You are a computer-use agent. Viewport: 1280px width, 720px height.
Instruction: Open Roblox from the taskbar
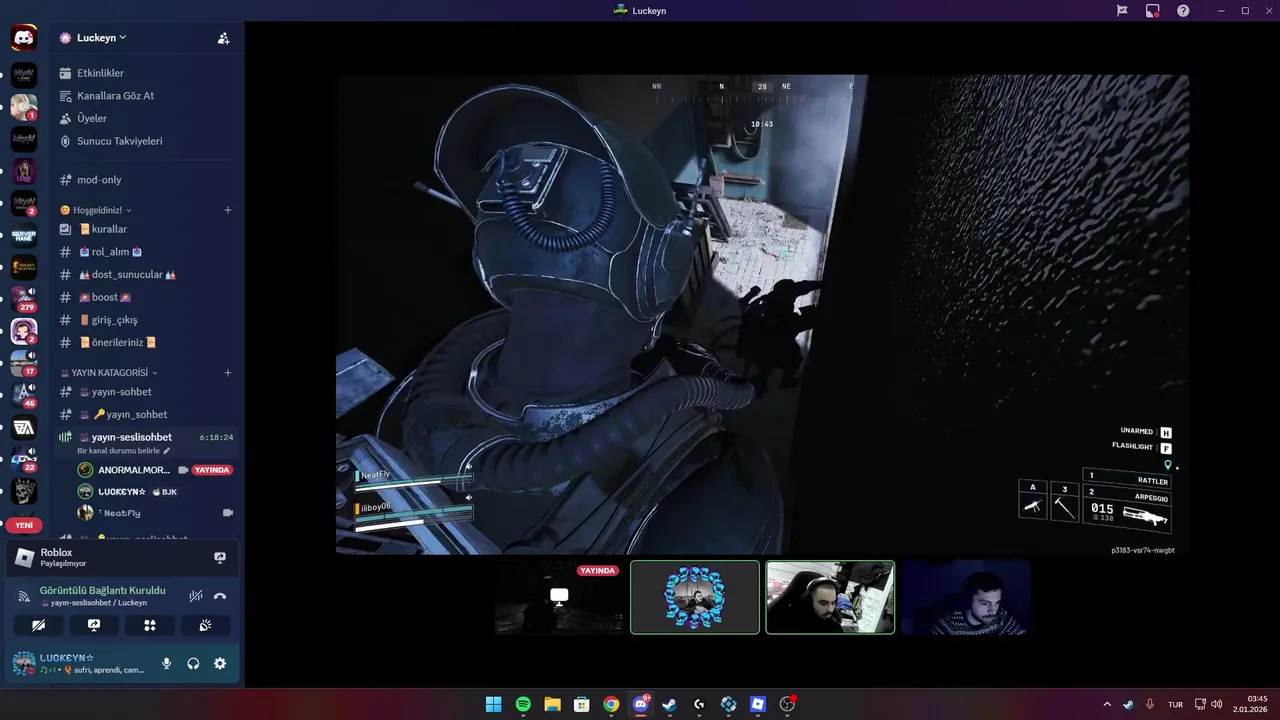pos(757,704)
